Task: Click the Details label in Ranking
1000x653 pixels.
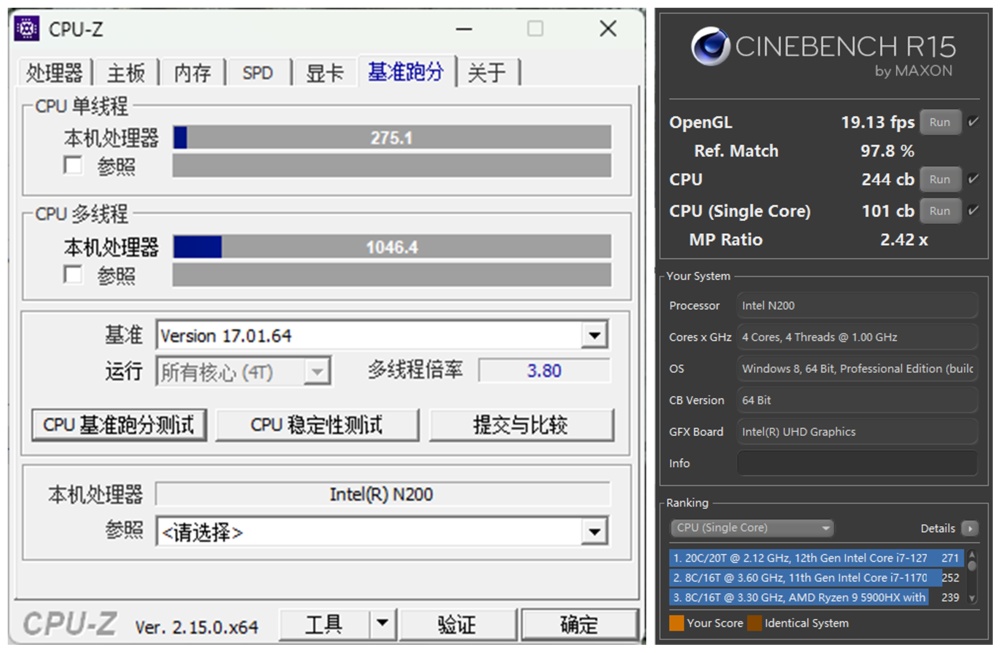Action: tap(938, 528)
